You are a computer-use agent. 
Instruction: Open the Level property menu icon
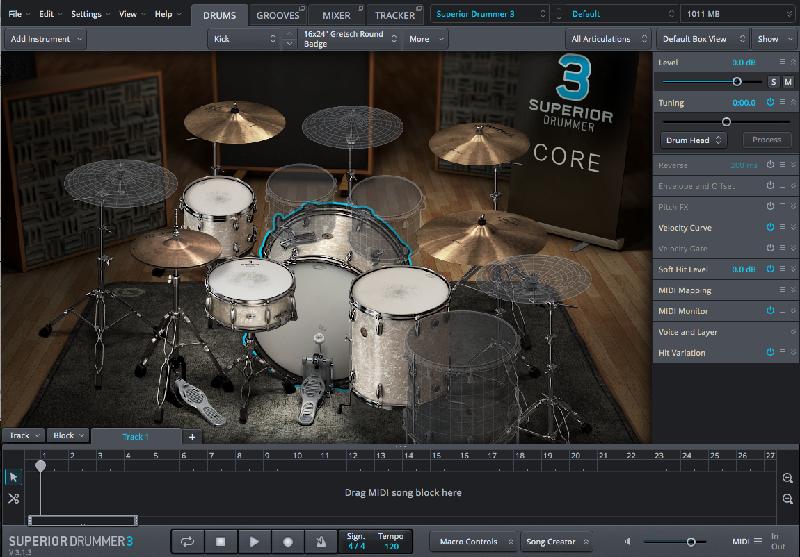click(x=782, y=62)
